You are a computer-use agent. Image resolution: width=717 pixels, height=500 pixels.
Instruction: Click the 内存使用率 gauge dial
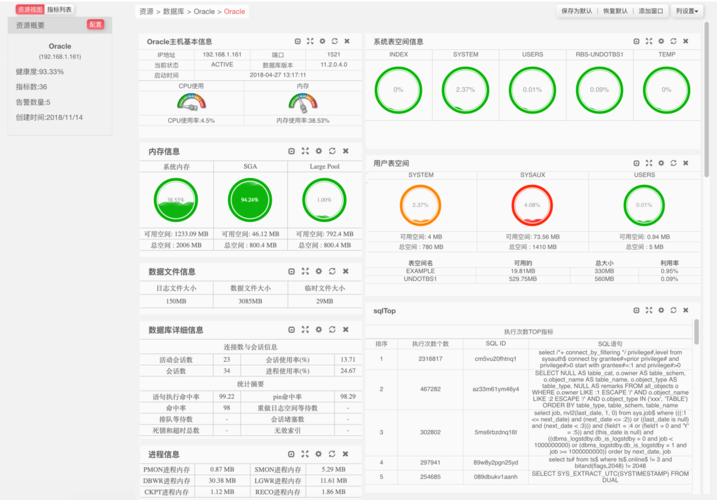(303, 102)
